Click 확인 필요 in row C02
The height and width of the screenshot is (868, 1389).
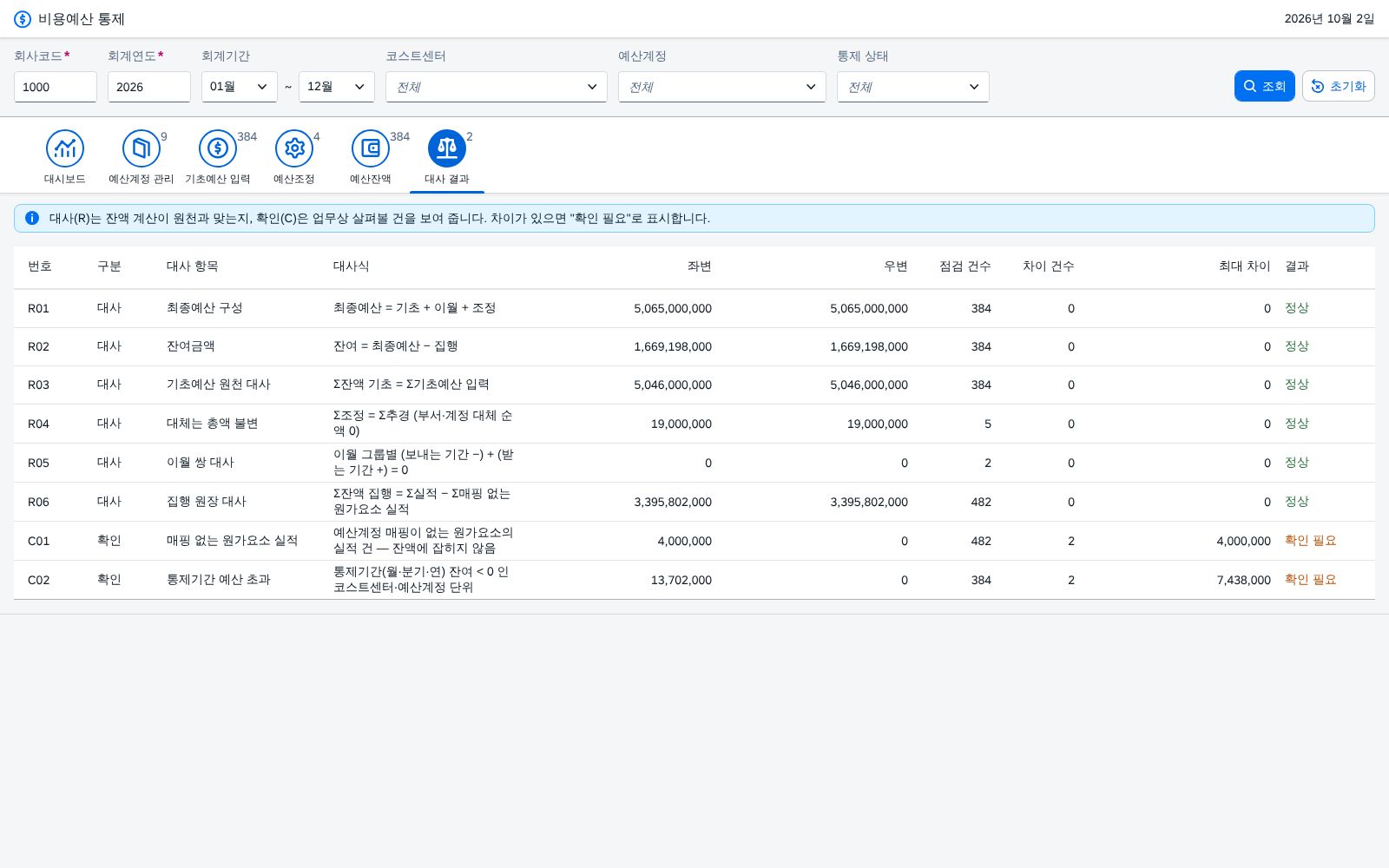tap(1311, 580)
